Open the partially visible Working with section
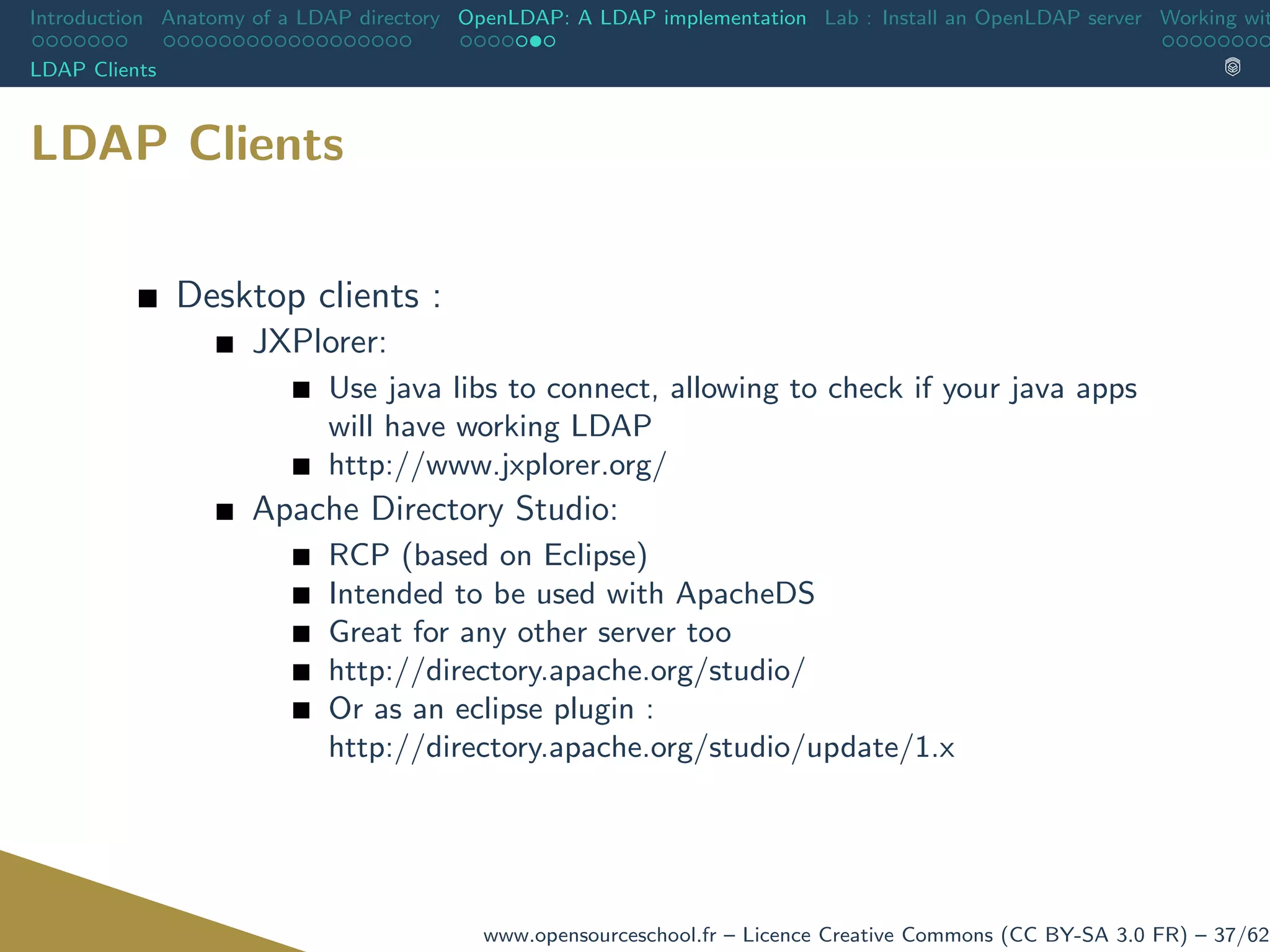1270x952 pixels. click(1215, 18)
